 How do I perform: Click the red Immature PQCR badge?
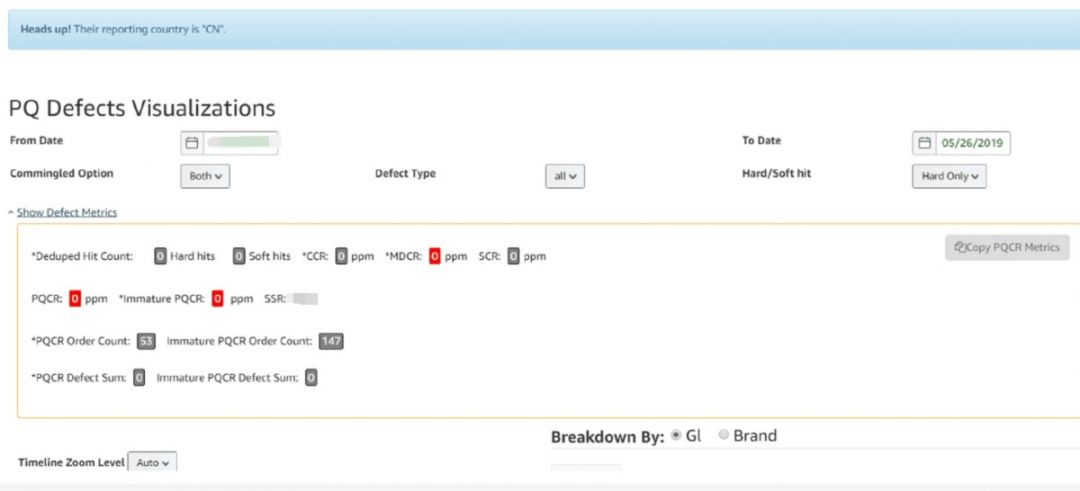point(217,298)
